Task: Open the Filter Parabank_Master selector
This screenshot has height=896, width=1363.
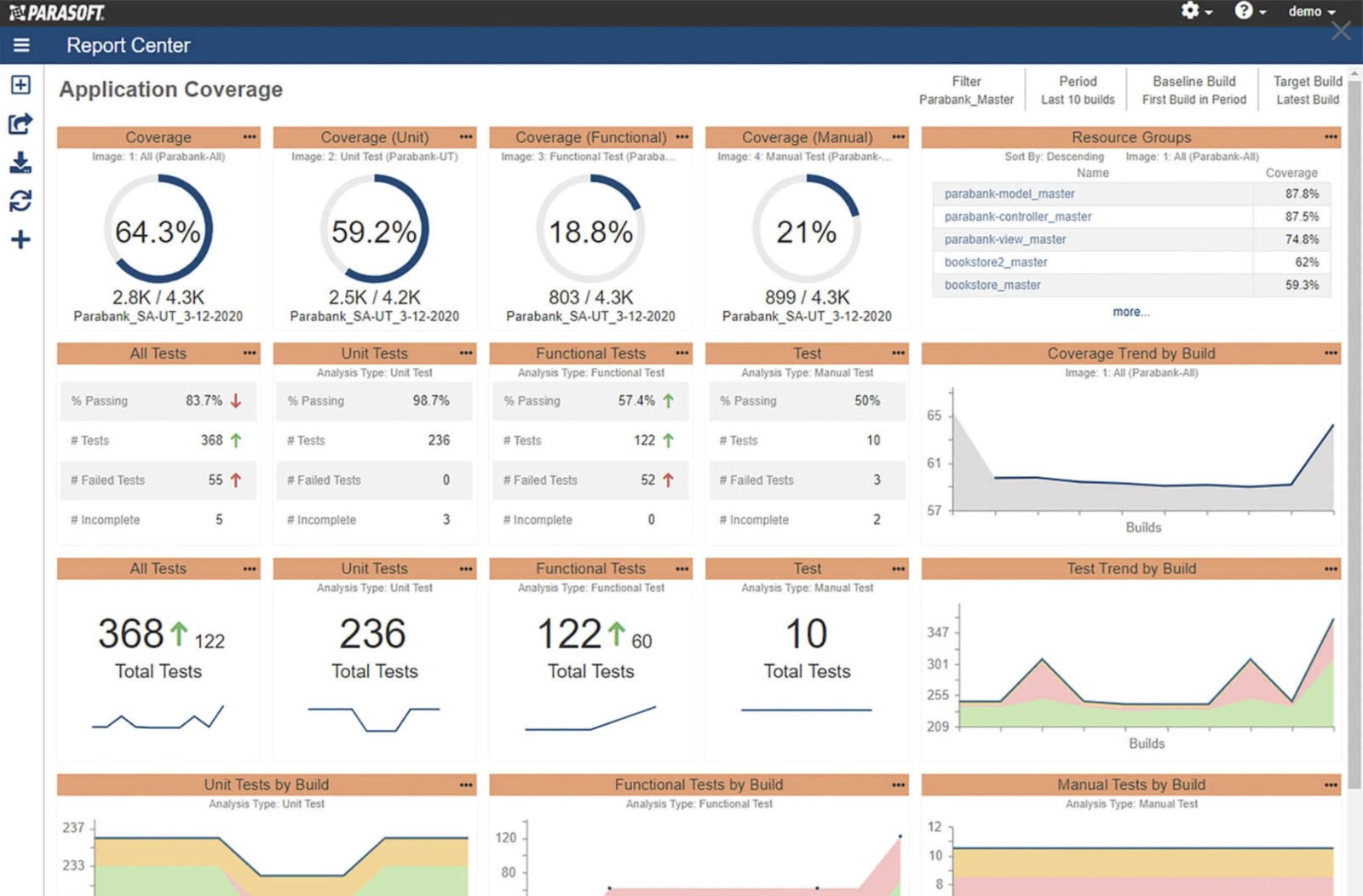Action: point(966,90)
